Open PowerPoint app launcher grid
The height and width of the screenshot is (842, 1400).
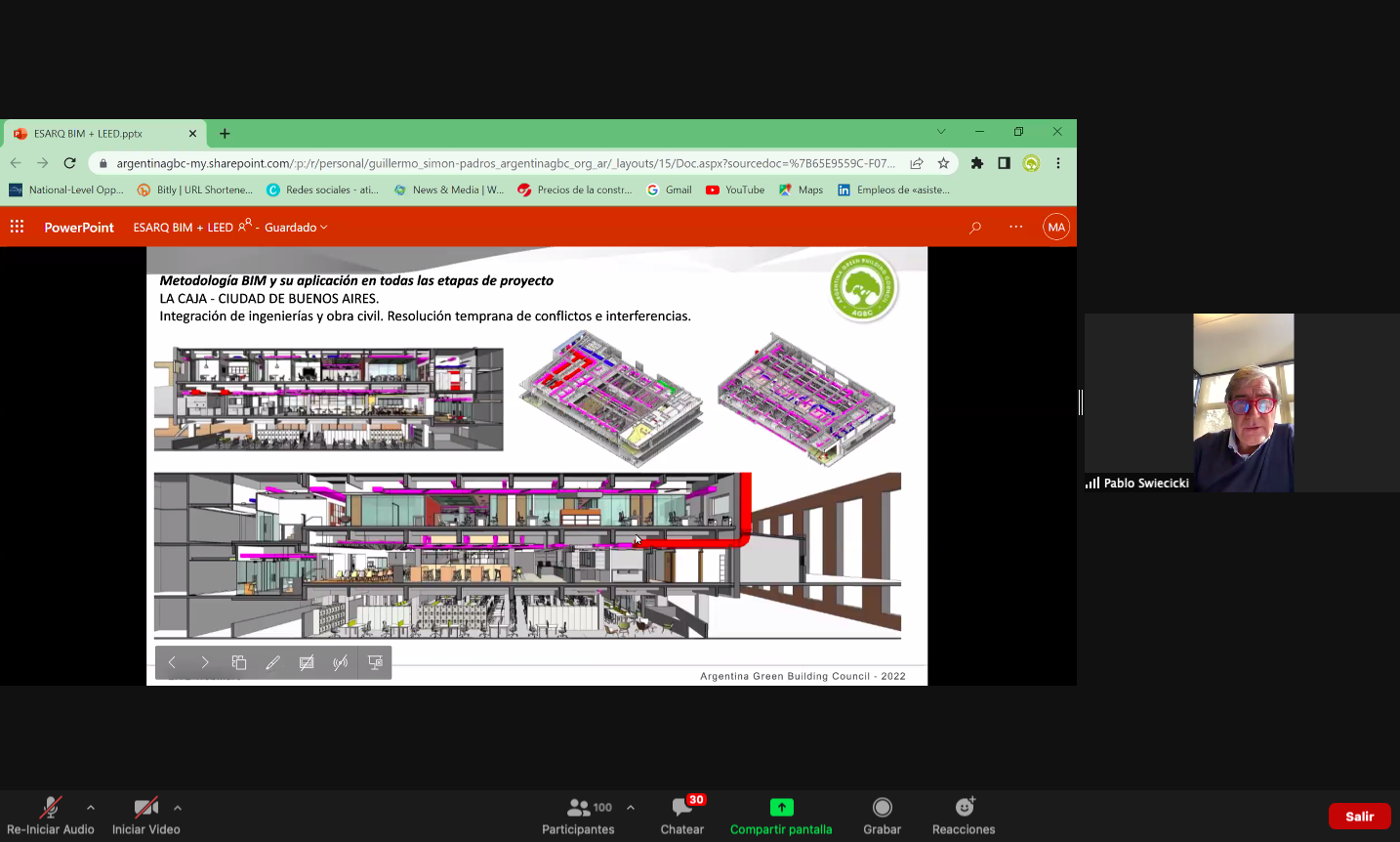(x=17, y=227)
